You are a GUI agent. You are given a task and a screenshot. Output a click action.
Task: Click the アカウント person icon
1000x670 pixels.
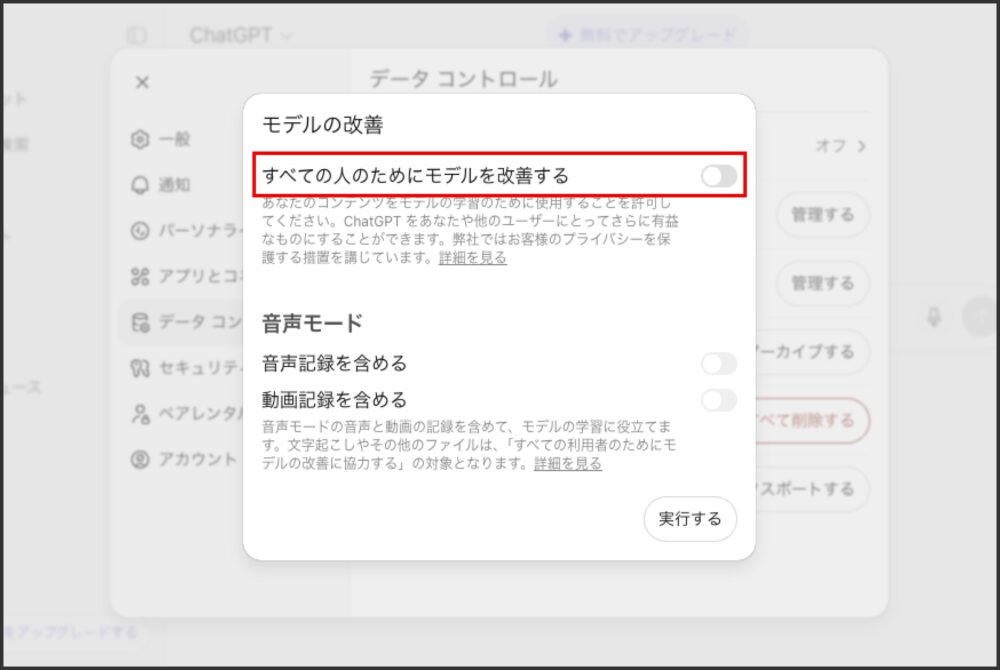[x=140, y=460]
